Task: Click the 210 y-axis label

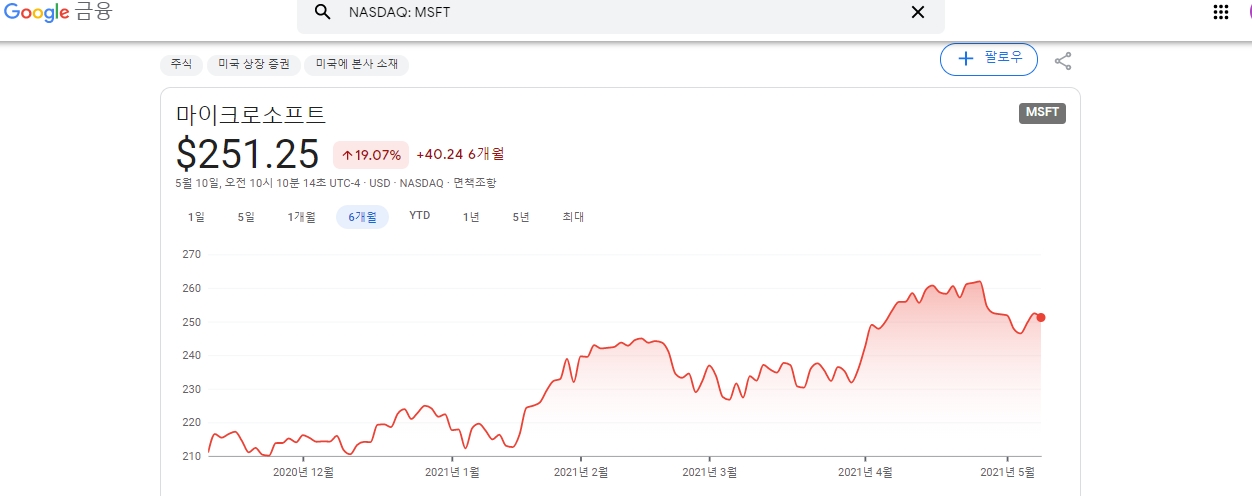Action: click(191, 456)
